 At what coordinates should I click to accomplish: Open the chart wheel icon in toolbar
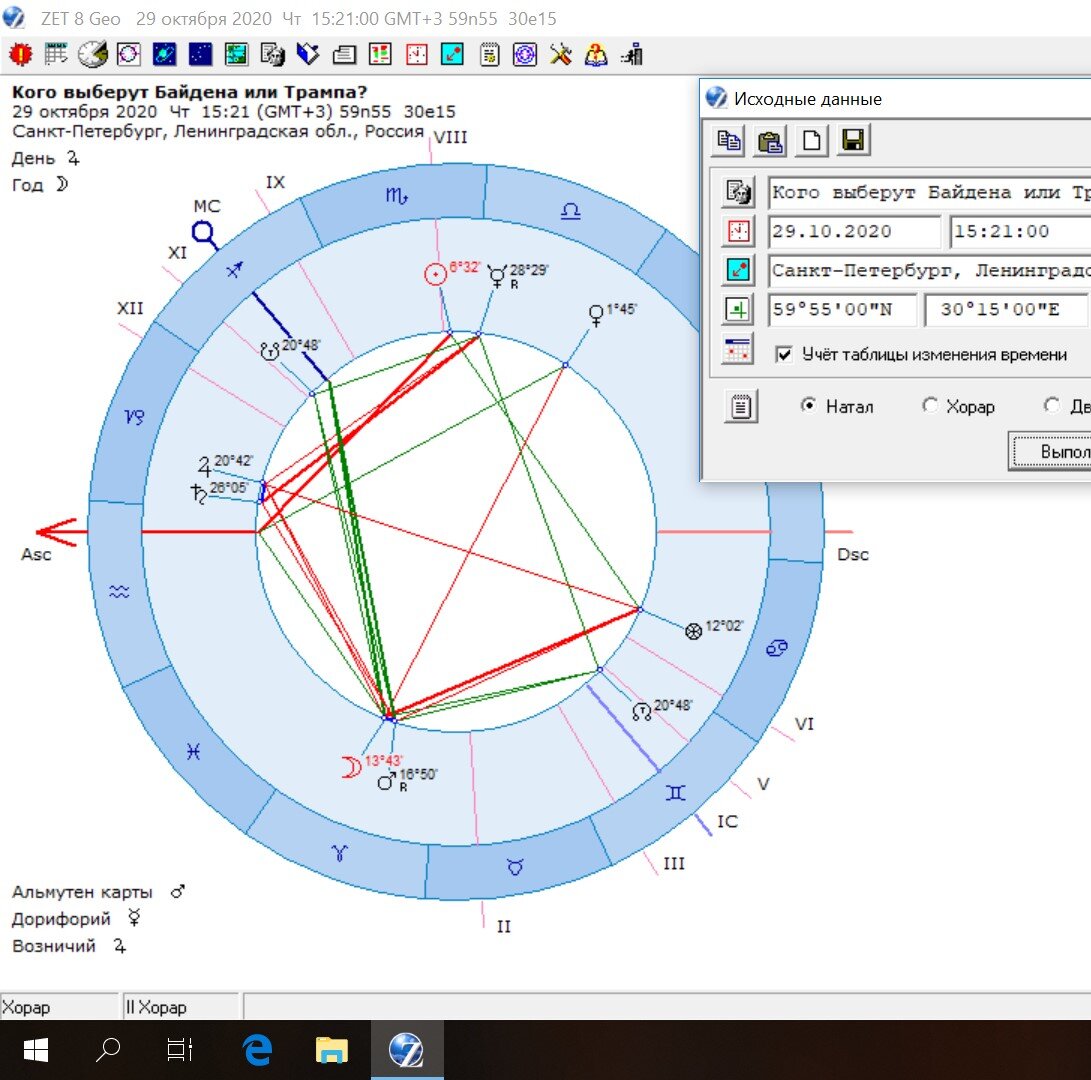[129, 54]
